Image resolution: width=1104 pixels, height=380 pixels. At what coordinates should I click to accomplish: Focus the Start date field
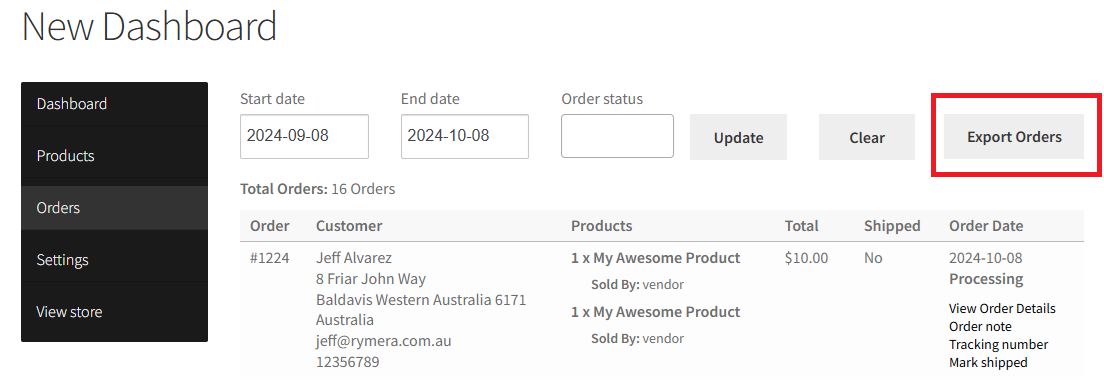pos(304,137)
